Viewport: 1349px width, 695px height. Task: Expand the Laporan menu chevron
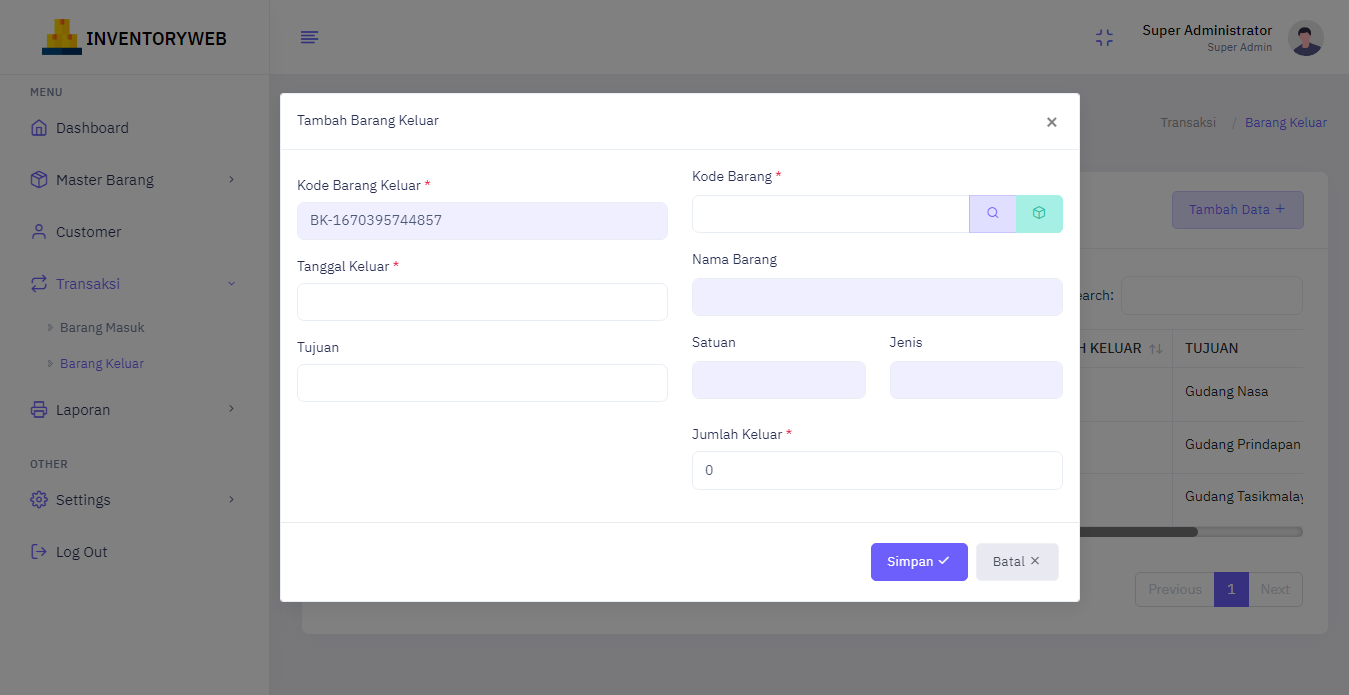pyautogui.click(x=231, y=409)
